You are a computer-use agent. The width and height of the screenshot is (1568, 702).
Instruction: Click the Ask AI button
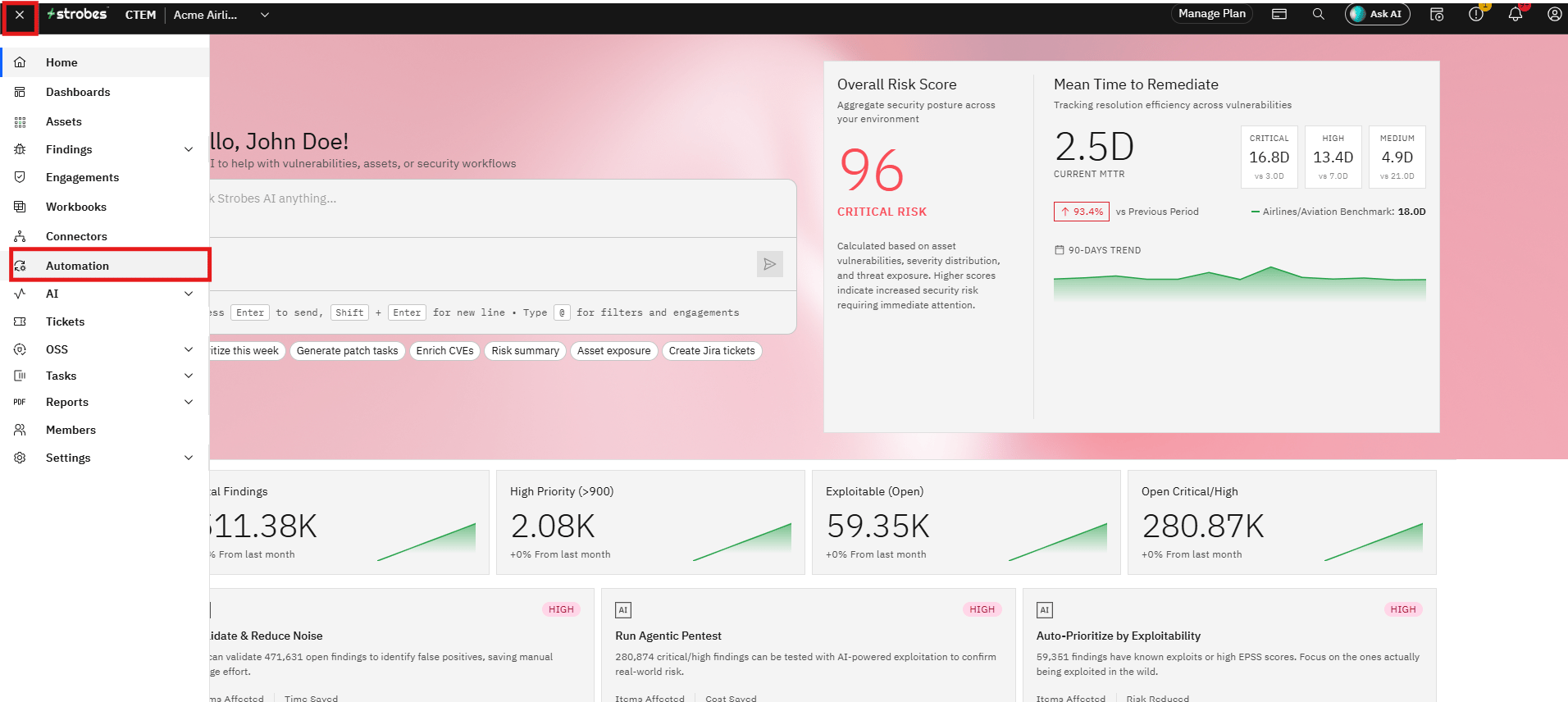pyautogui.click(x=1377, y=14)
